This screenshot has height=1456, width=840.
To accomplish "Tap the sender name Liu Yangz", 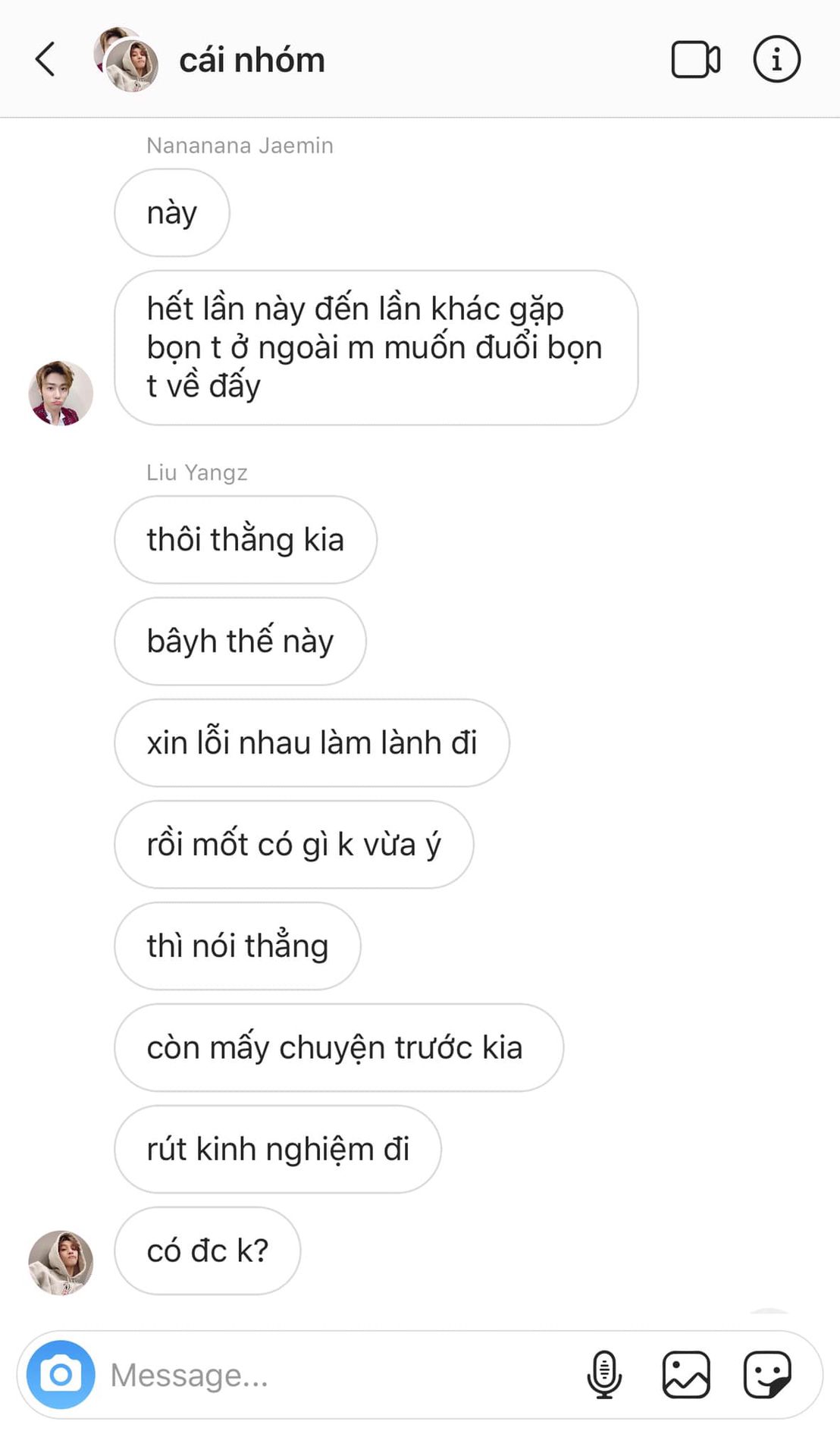I will click(197, 472).
